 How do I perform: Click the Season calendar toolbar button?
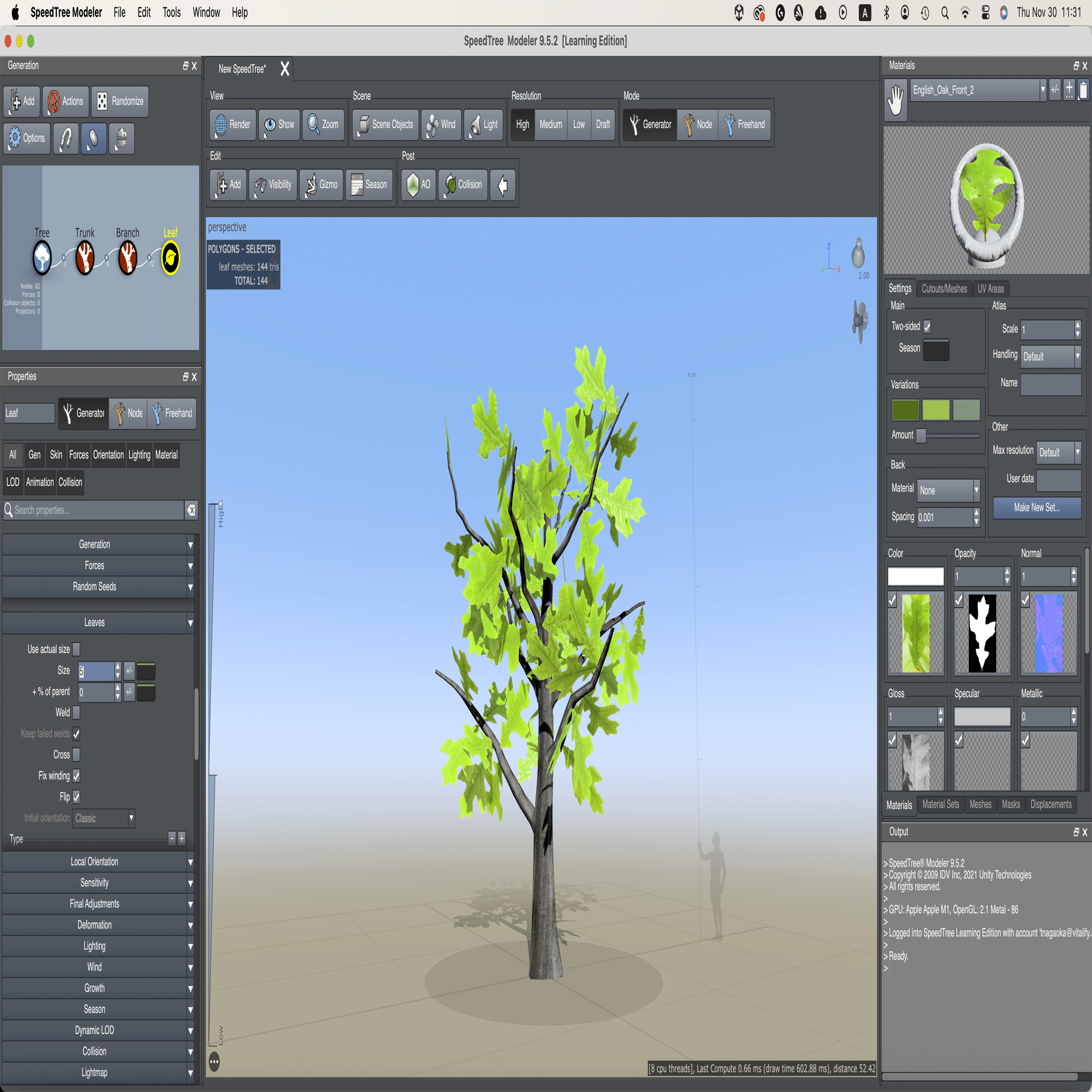pos(369,185)
